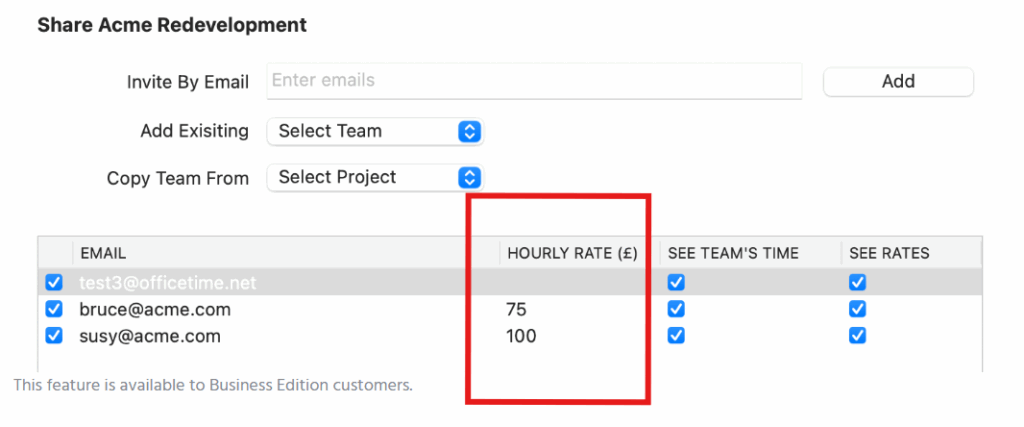Uncheck the row checkbox for susy@acme.com
The width and height of the screenshot is (1024, 427).
pos(54,336)
